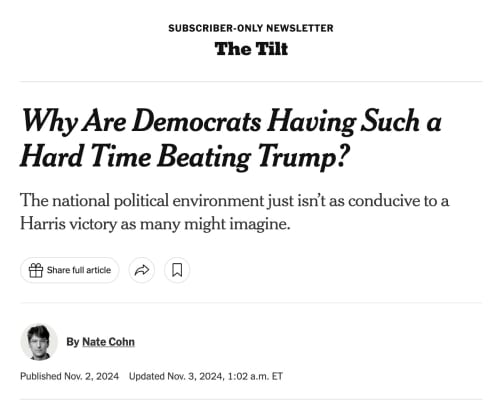The image size is (495, 400).
Task: Click the divider line above the byline
Action: (x=251, y=303)
